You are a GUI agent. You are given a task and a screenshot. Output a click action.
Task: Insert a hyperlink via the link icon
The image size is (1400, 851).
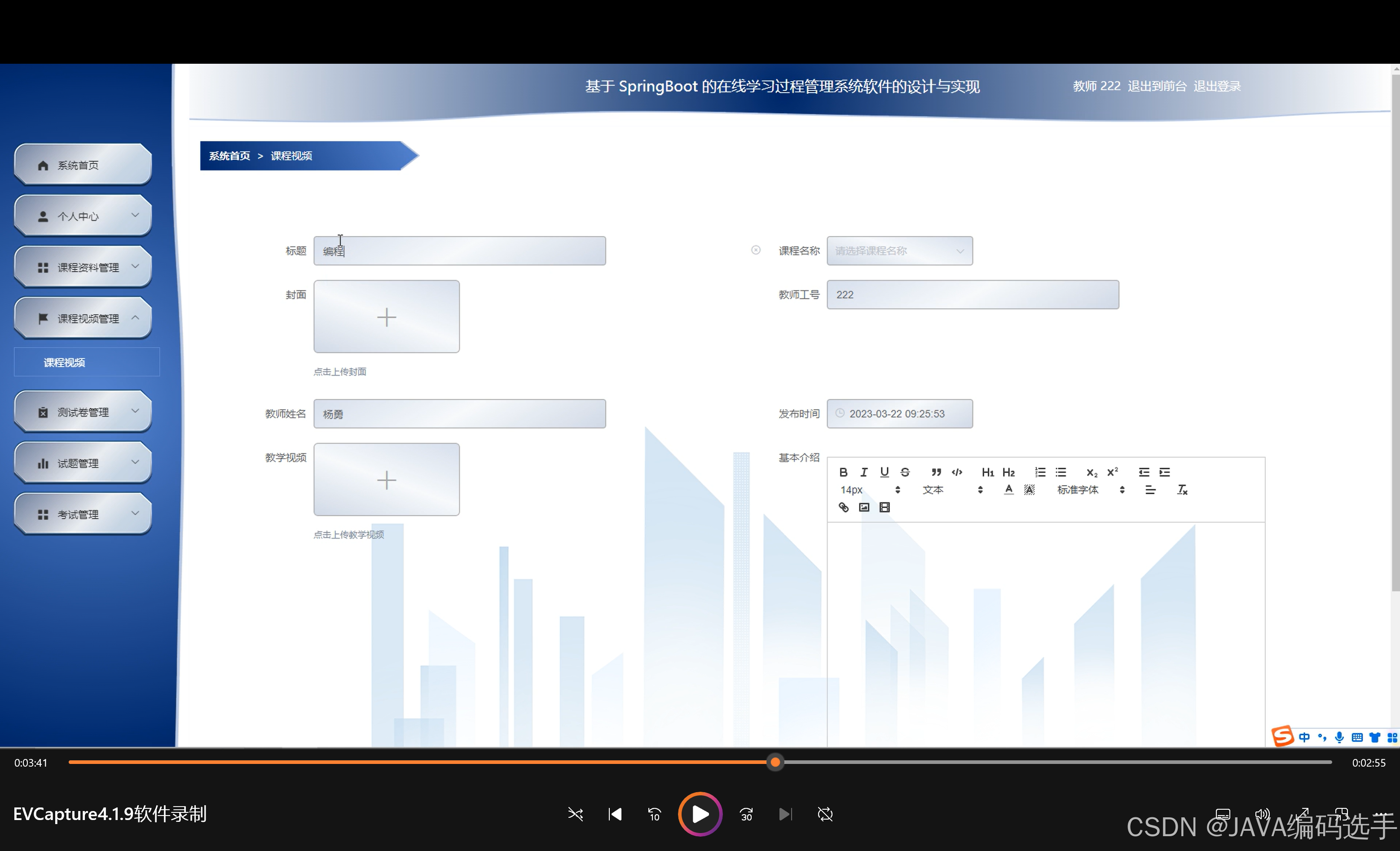843,507
